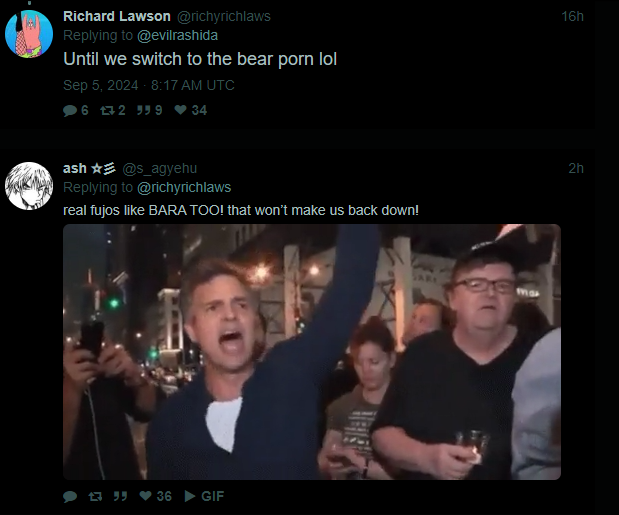Image resolution: width=619 pixels, height=515 pixels.
Task: Click the Richard Lawson display name
Action: (117, 16)
